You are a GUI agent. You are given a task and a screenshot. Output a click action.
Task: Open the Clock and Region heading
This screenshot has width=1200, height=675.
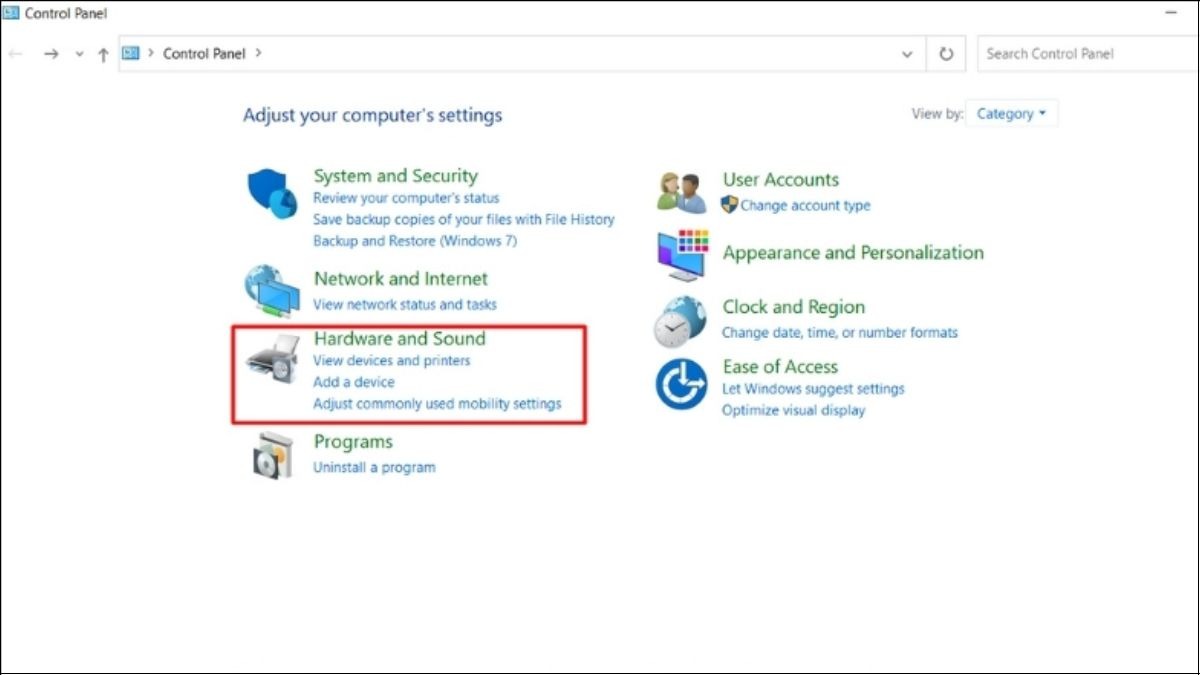794,307
